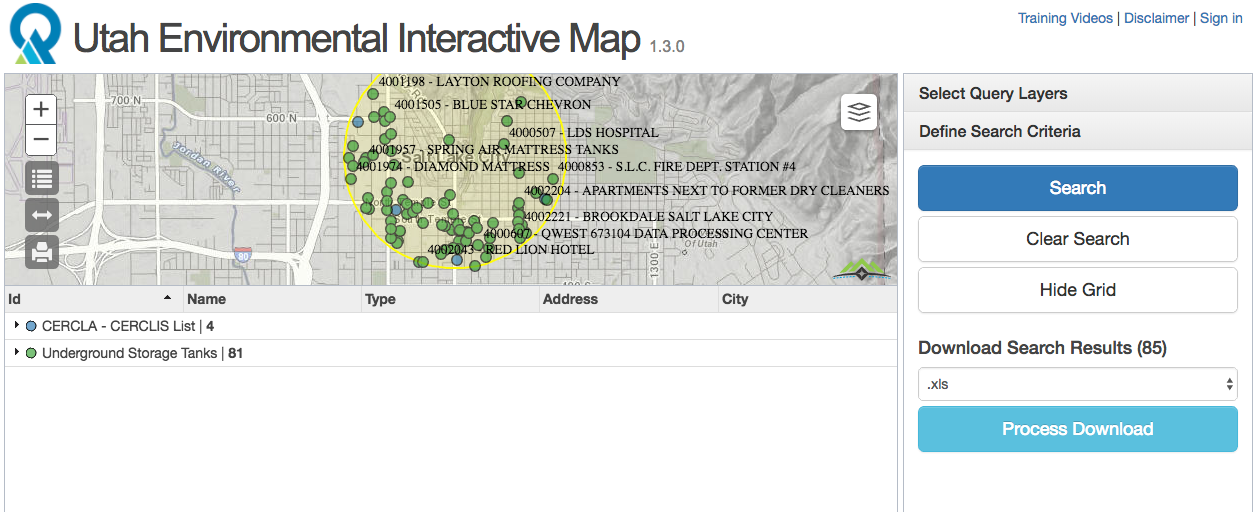Screen dimensions: 1258x512
Task: Open the Training Videos link
Action: (1065, 18)
